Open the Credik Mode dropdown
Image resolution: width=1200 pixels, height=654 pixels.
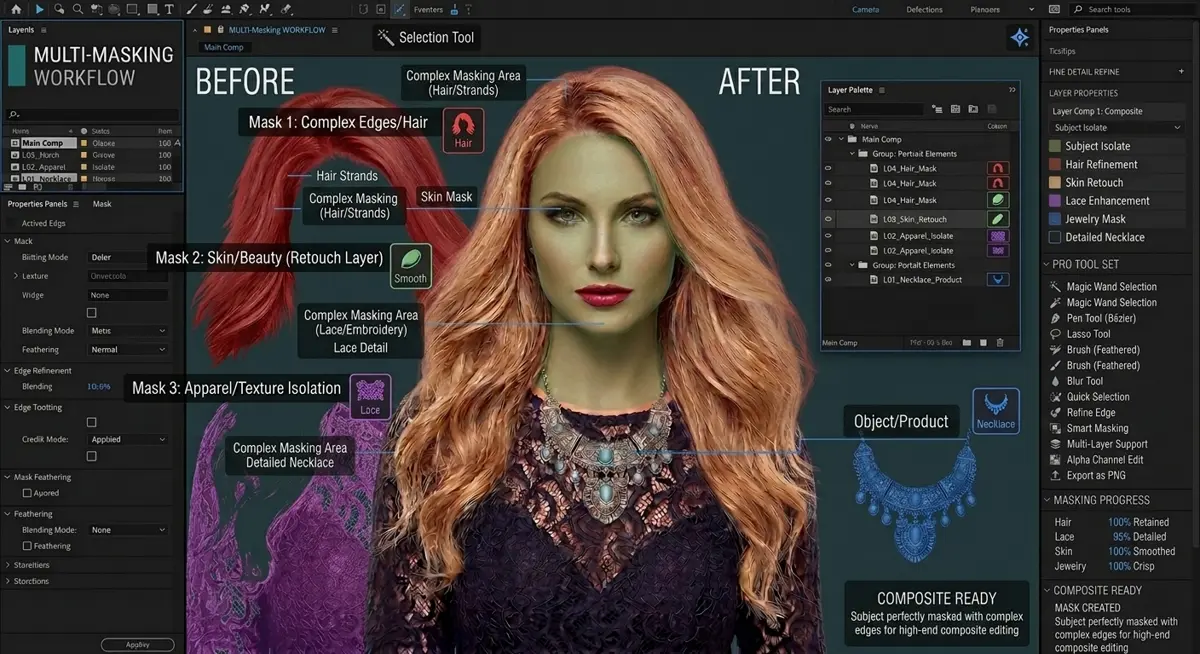tap(127, 439)
